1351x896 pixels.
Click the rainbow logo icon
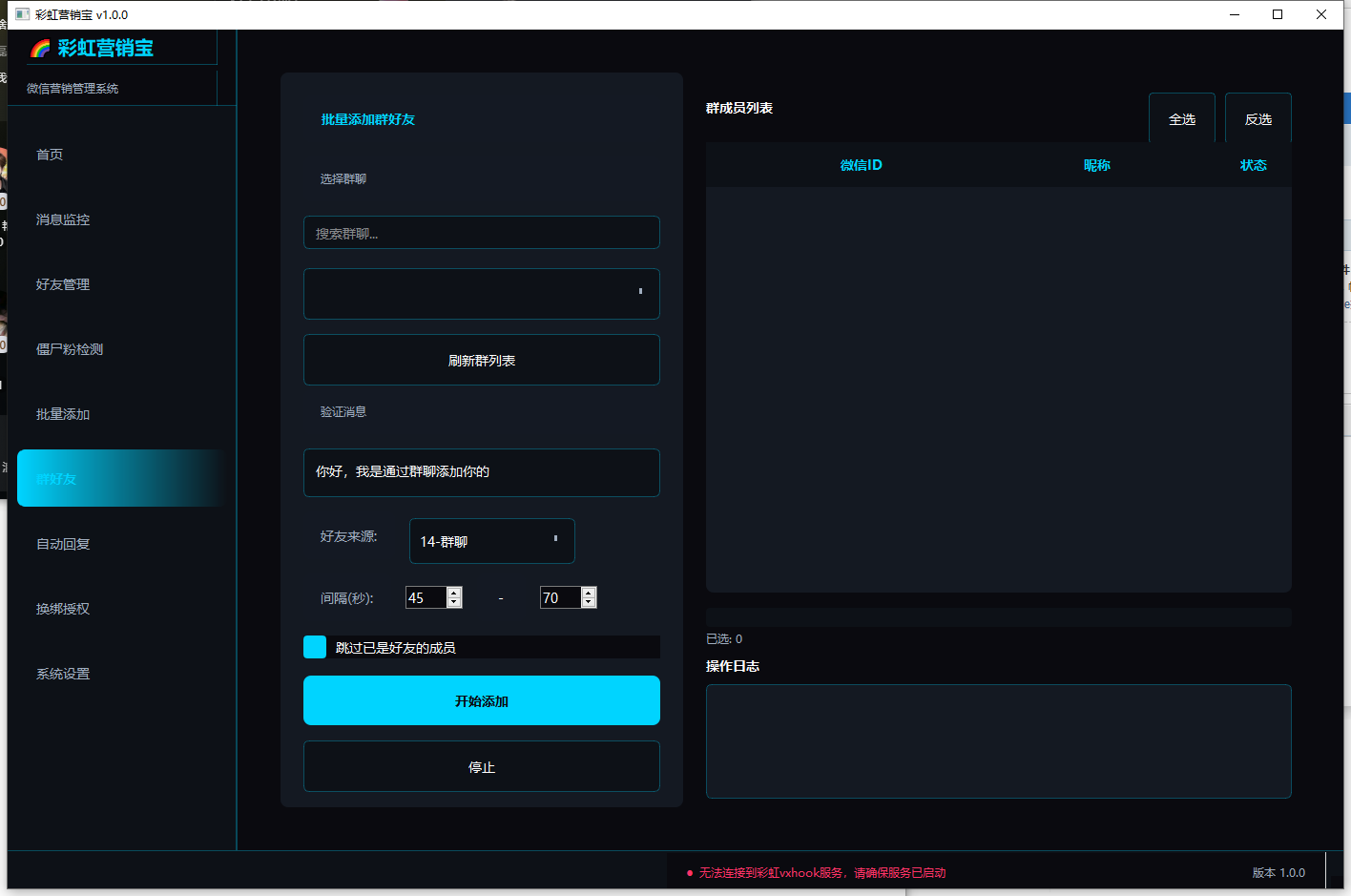click(40, 49)
